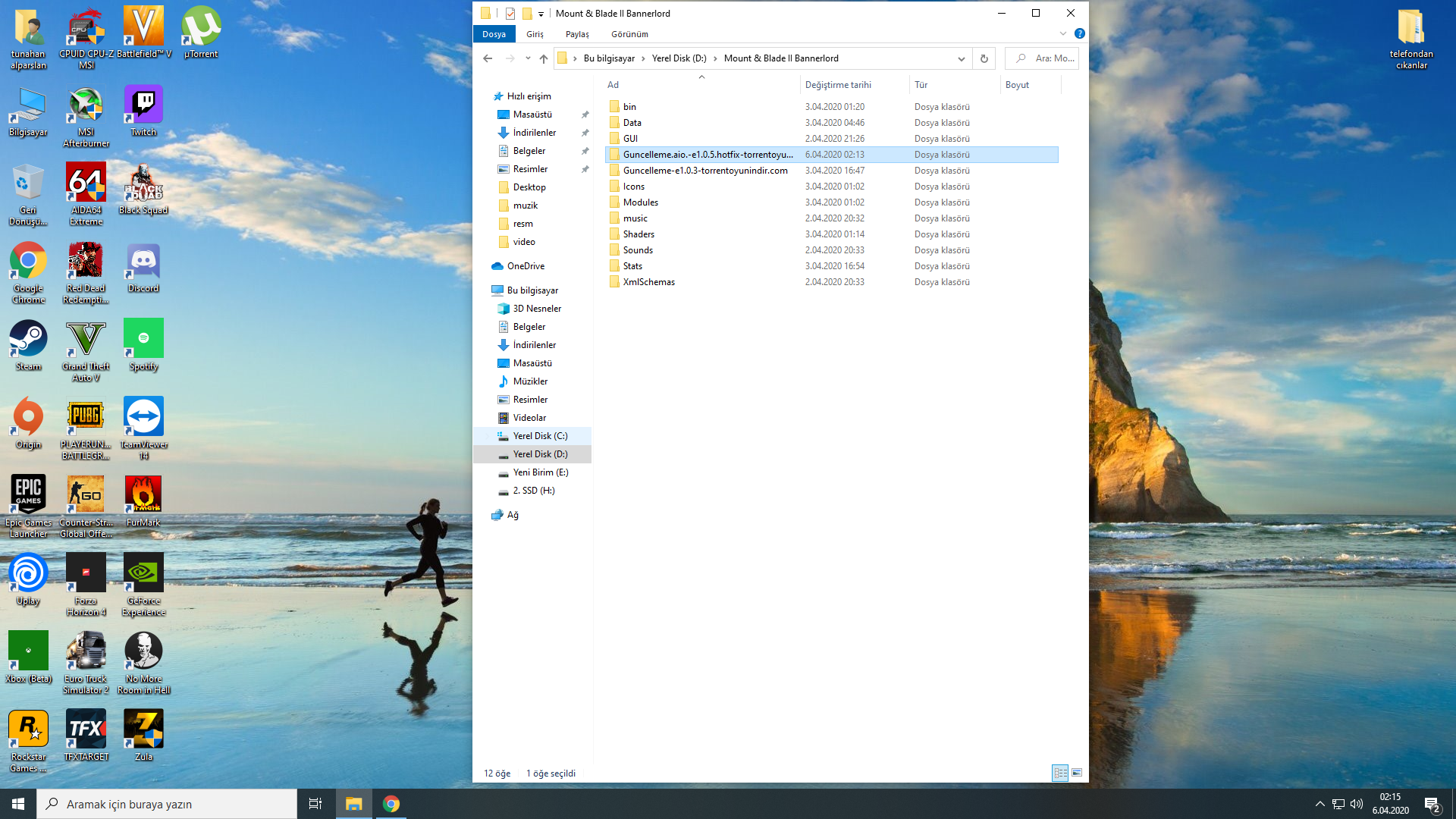Screen dimensions: 1456x819
Task: Select the Black Squad desktop icon
Action: click(x=143, y=188)
